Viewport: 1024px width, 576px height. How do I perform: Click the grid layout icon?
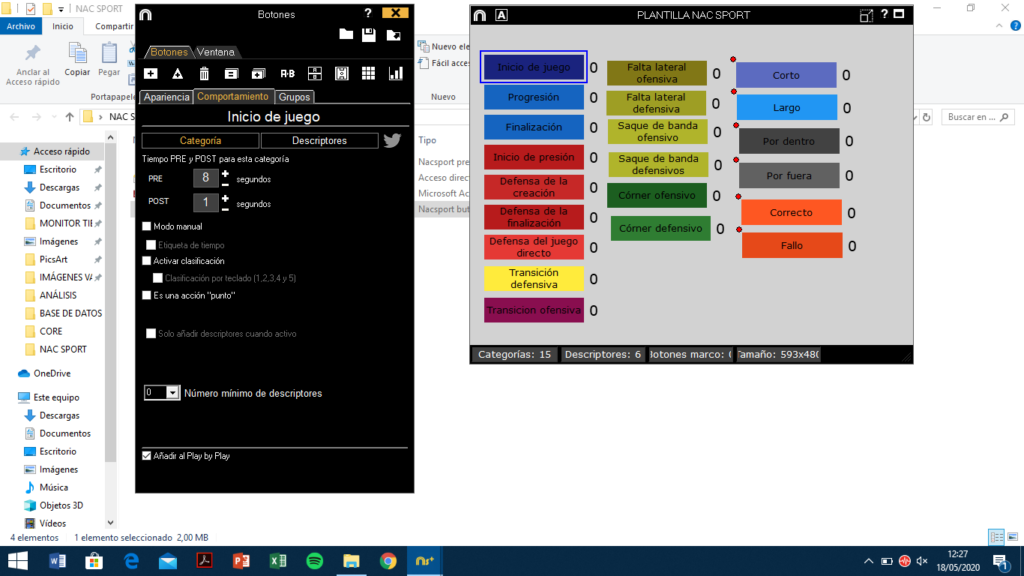pyautogui.click(x=368, y=73)
